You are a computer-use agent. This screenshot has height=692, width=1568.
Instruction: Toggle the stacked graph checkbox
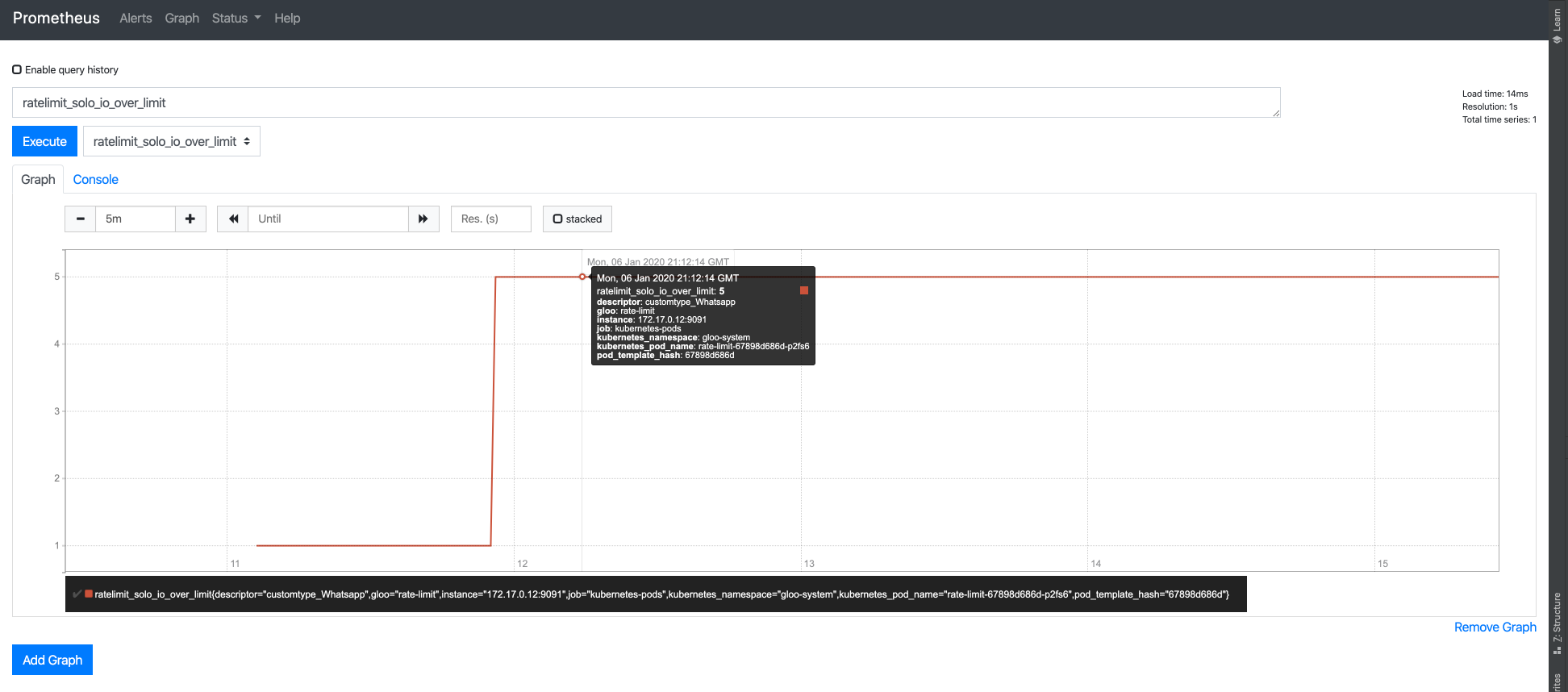[557, 219]
